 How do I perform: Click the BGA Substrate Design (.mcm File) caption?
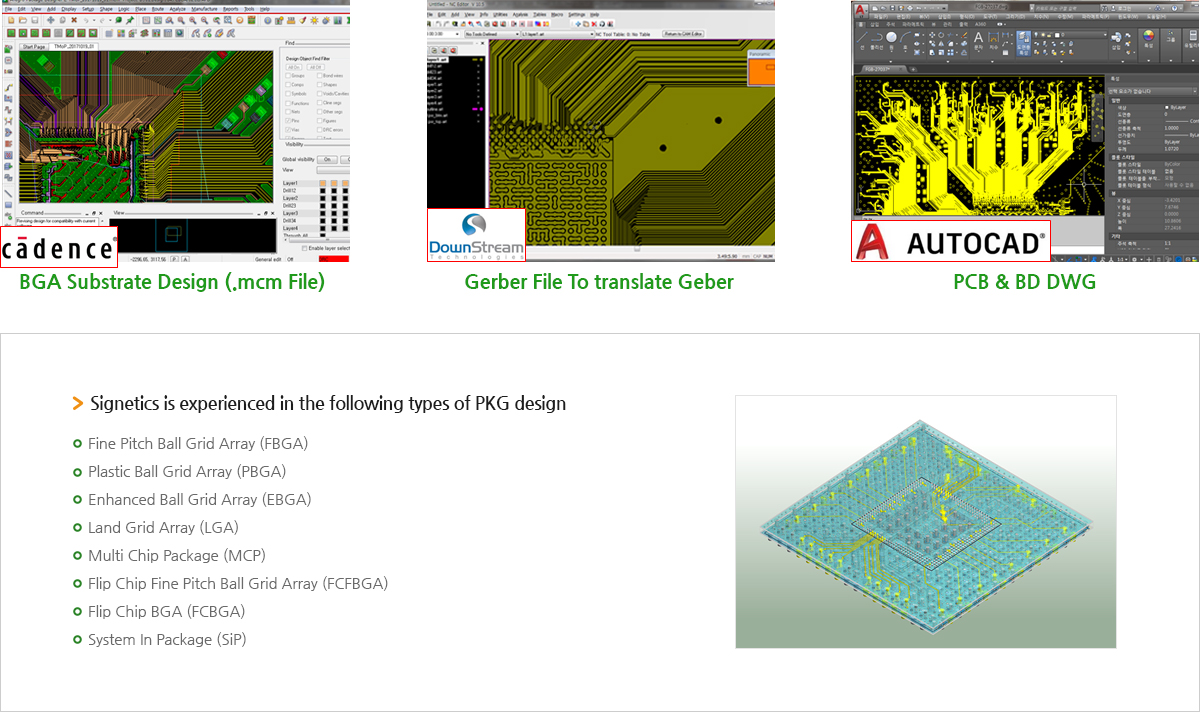(x=172, y=282)
